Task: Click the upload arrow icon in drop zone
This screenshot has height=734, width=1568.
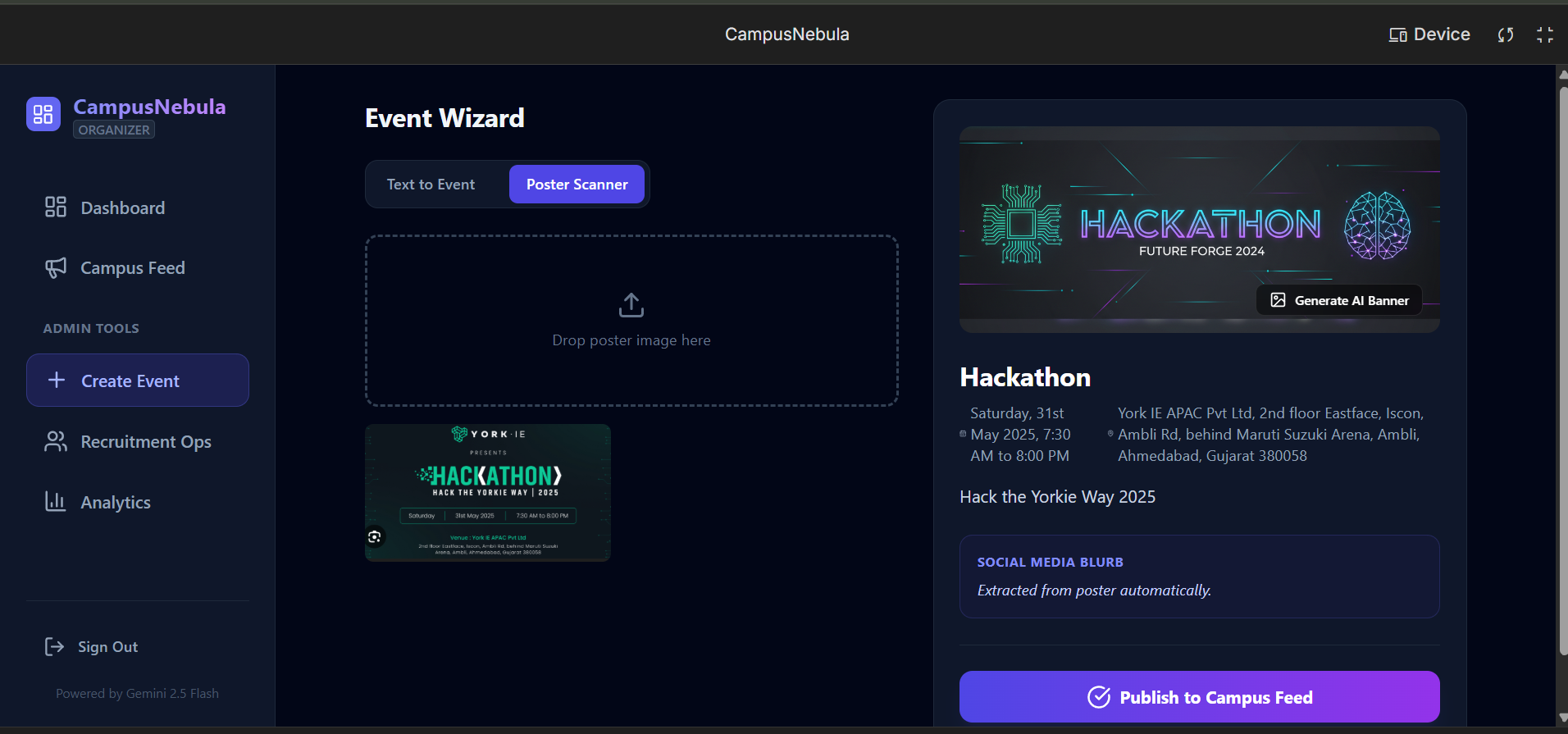Action: click(x=631, y=305)
